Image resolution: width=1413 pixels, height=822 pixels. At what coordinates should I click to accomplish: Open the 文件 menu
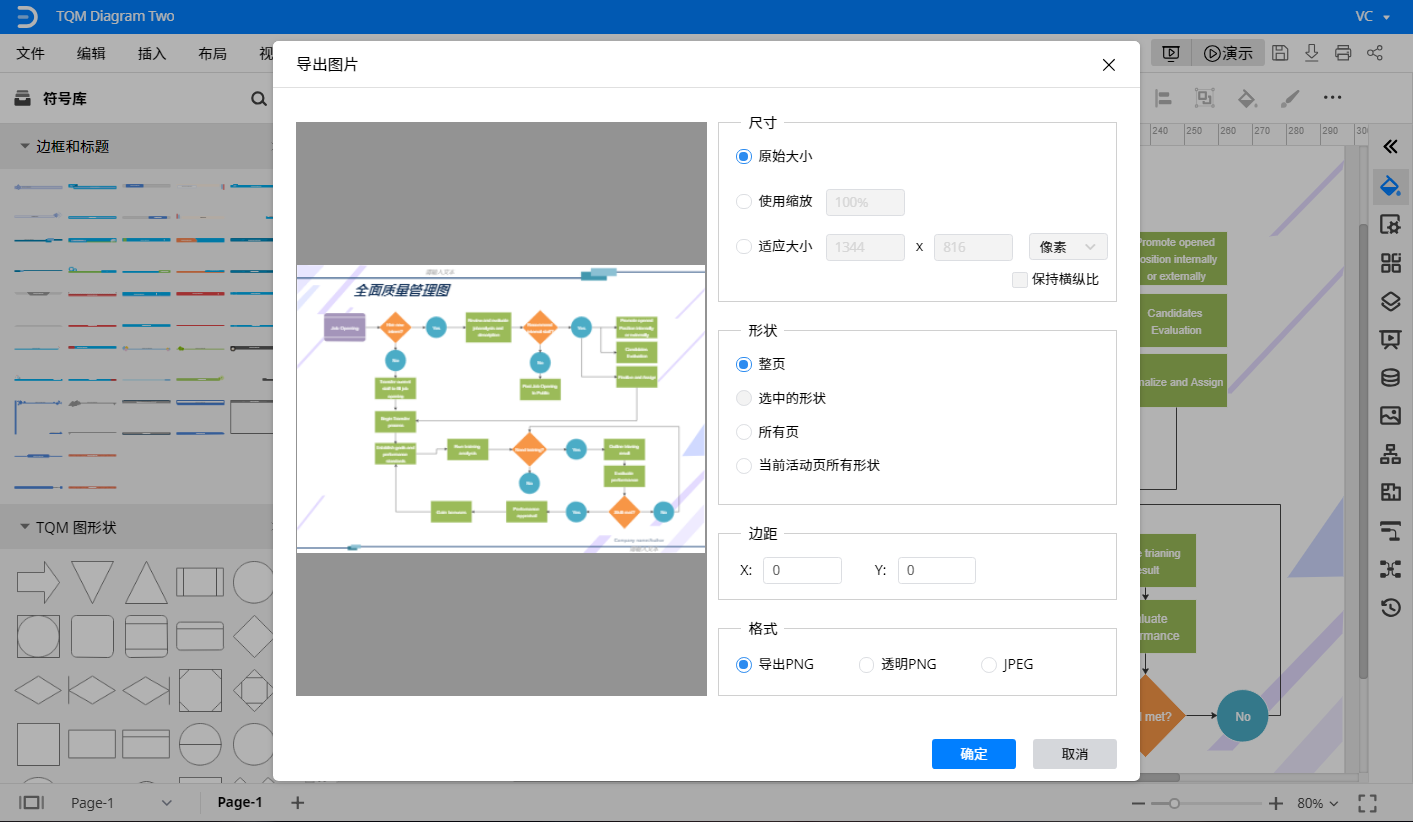point(31,54)
